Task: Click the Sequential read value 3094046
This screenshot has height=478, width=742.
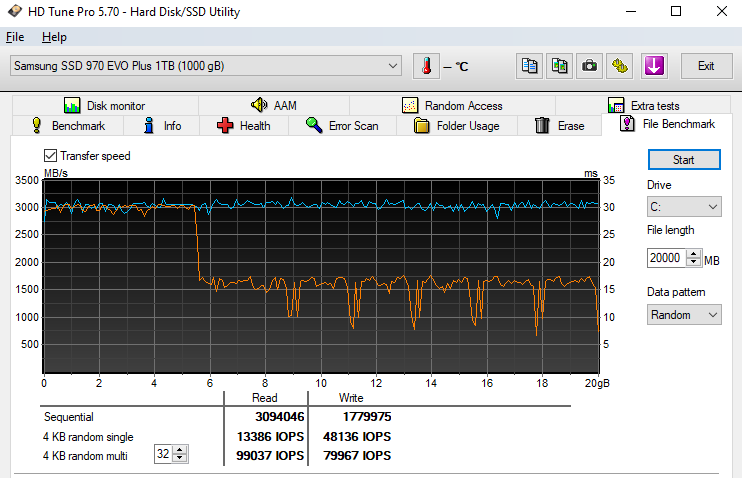Action: tap(280, 416)
